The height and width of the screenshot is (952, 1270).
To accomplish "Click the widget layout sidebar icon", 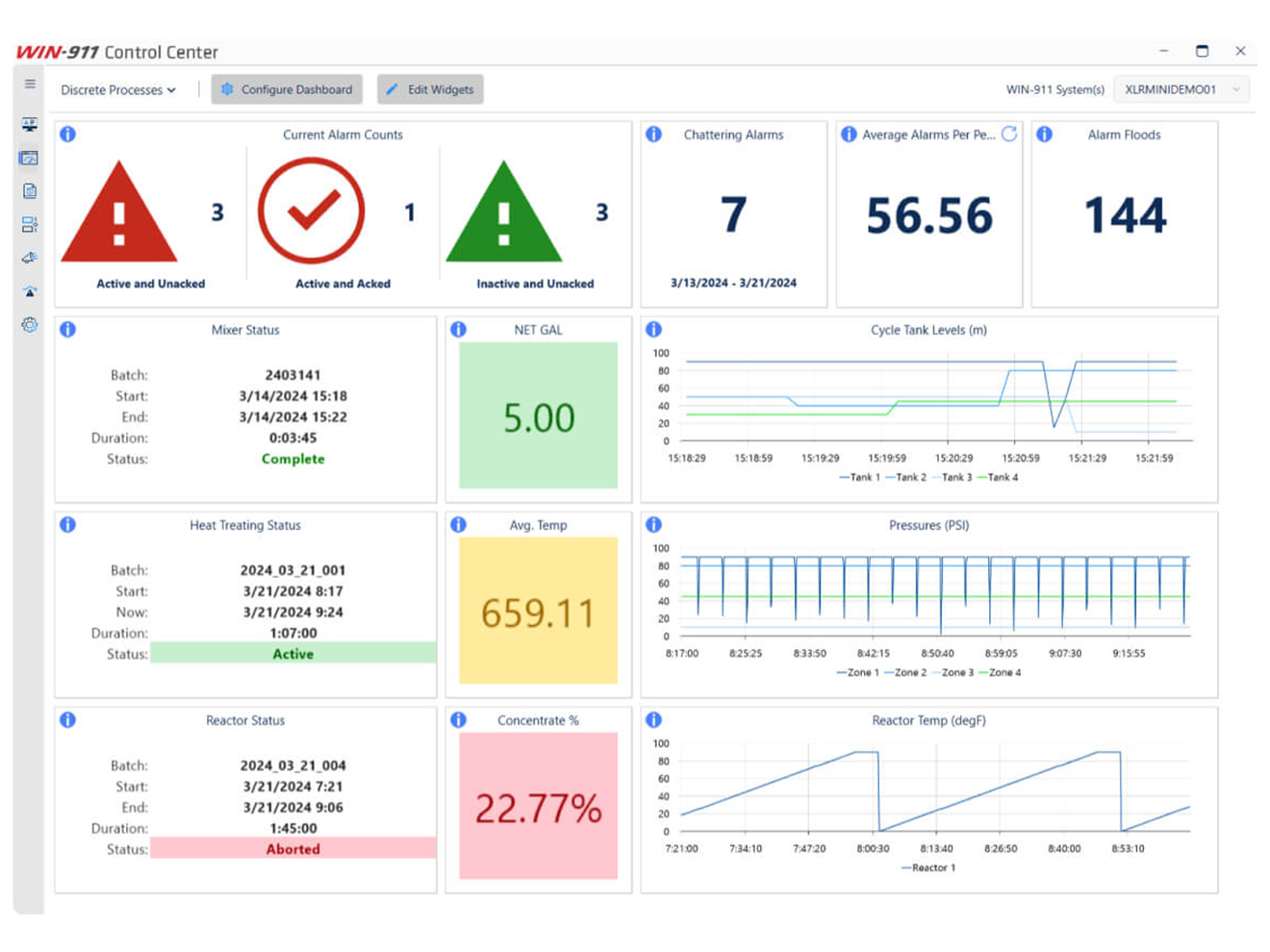I will click(x=29, y=223).
